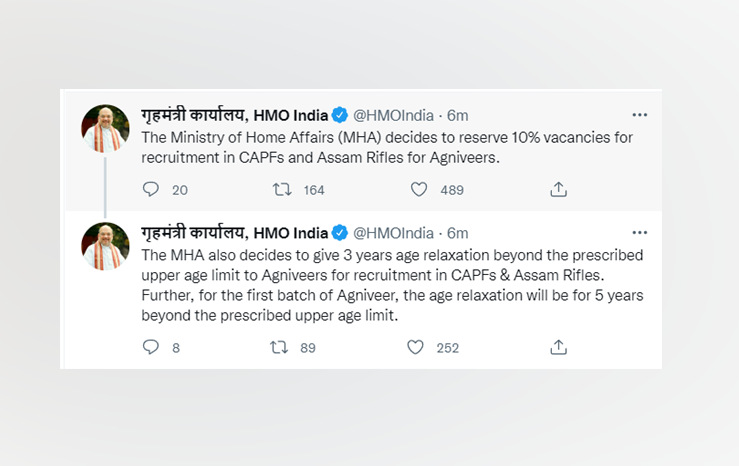Open HMO India display name in second tweet
The image size is (739, 466).
tap(235, 233)
